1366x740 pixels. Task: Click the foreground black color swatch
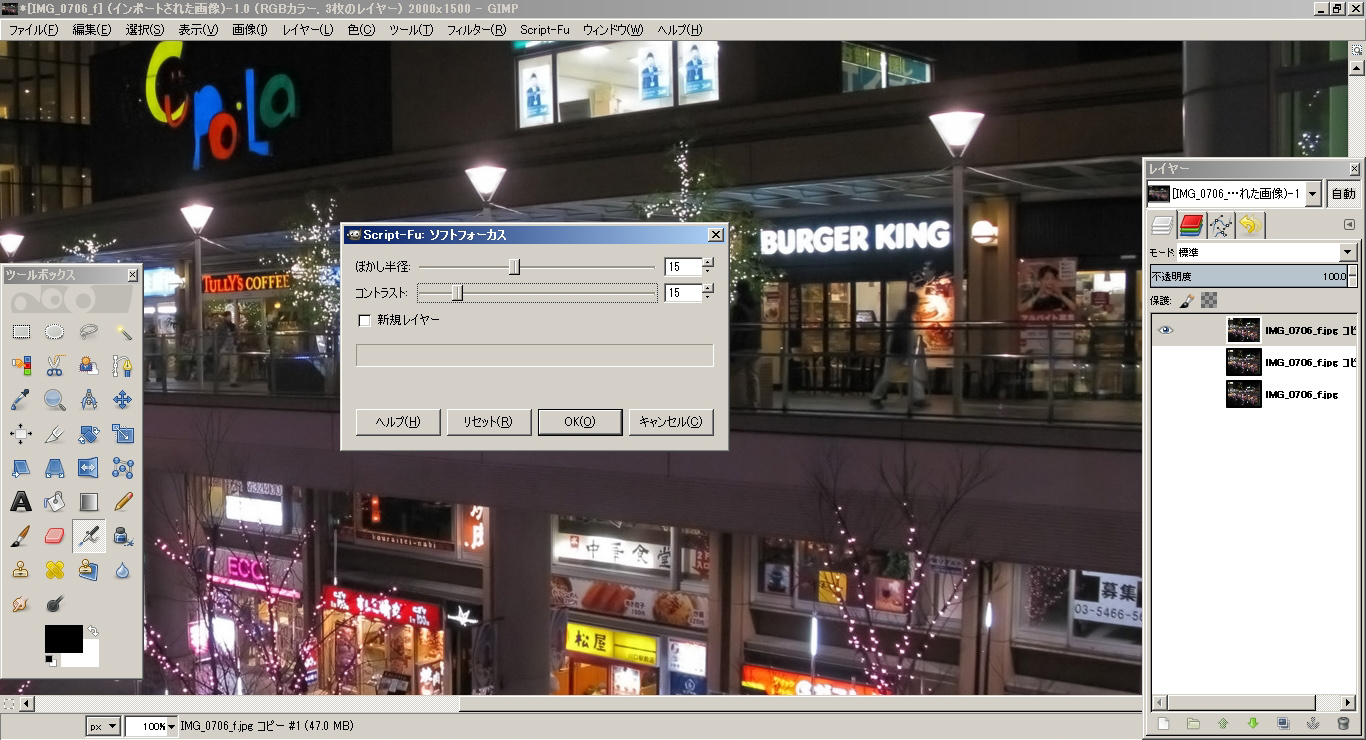64,639
